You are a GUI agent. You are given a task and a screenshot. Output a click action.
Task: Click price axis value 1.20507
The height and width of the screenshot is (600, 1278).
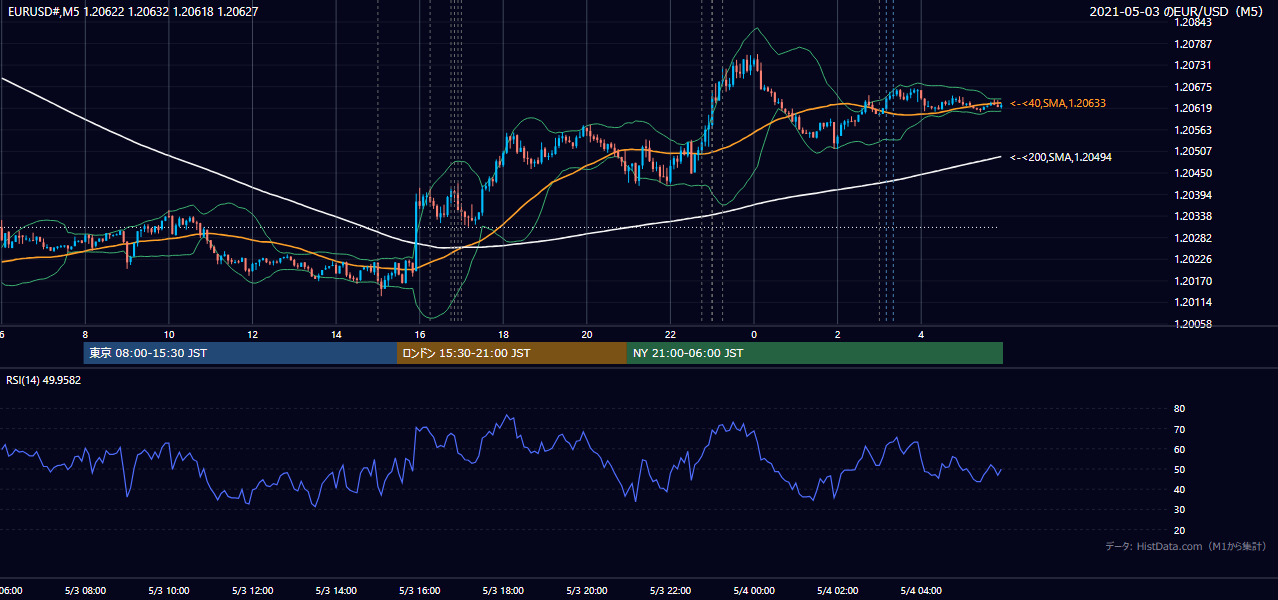1193,152
